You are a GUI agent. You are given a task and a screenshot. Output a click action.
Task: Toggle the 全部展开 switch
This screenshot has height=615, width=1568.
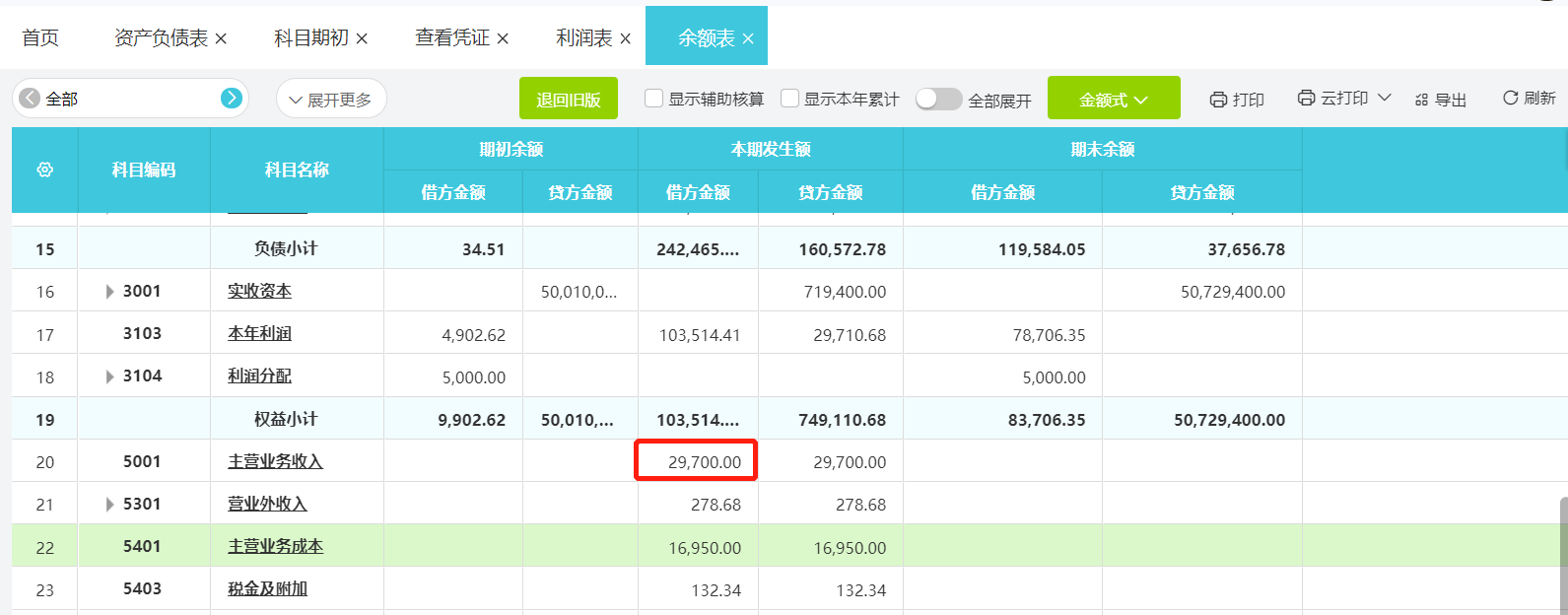938,99
